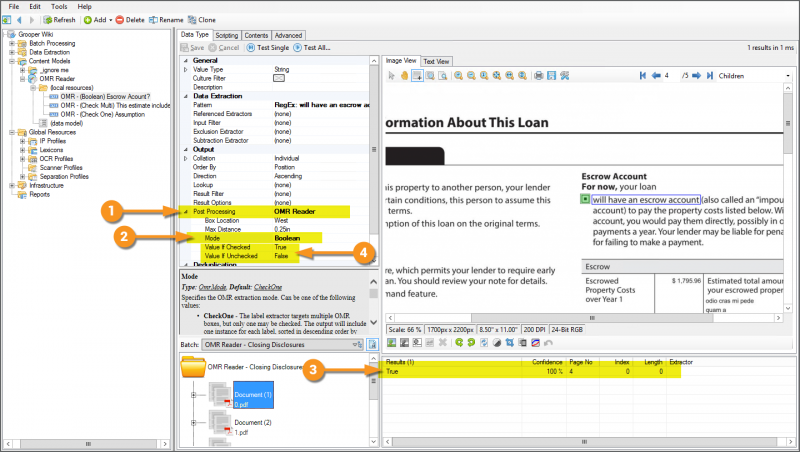Viewport: 800px width, 452px height.
Task: Collapse the Global Resources tree node
Action: pyautogui.click(x=12, y=132)
